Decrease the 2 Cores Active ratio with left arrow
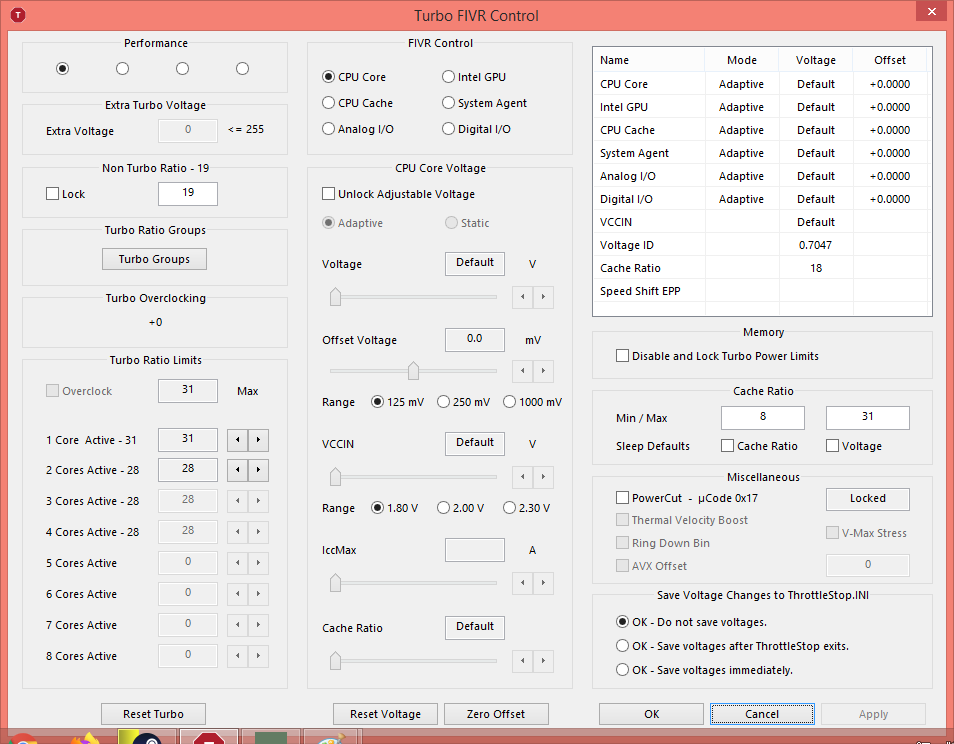Viewport: 954px width, 744px height. click(x=237, y=470)
